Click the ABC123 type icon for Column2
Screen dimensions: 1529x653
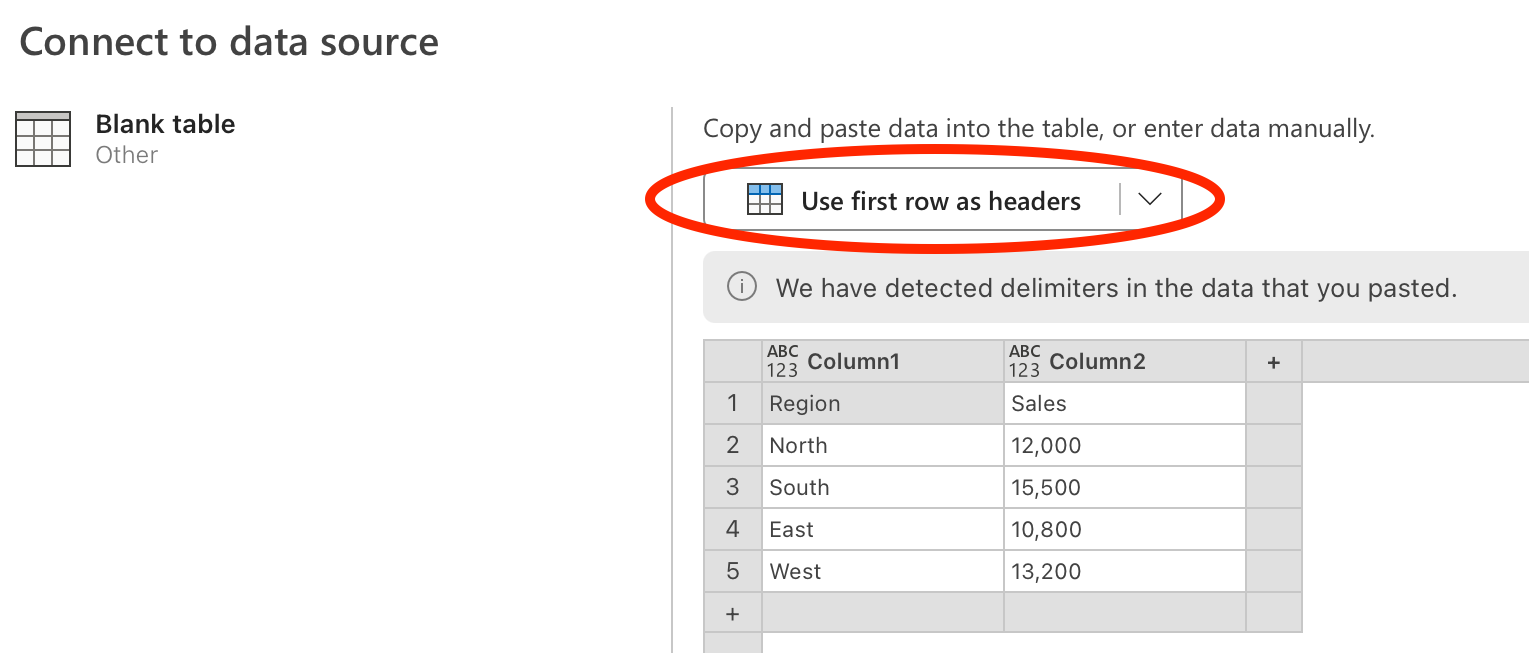[x=1024, y=361]
